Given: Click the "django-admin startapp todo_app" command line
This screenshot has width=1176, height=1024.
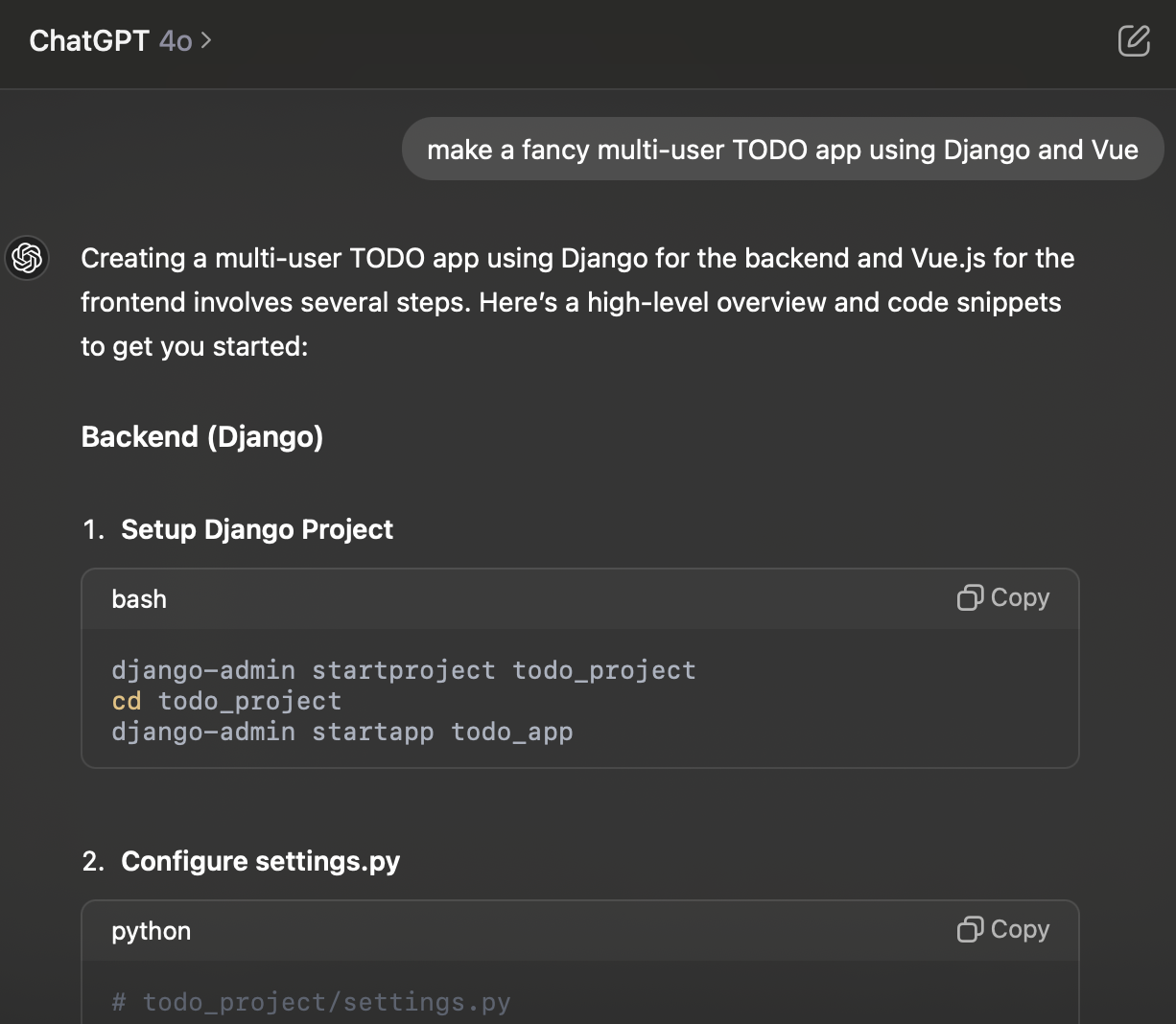Looking at the screenshot, I should (341, 732).
